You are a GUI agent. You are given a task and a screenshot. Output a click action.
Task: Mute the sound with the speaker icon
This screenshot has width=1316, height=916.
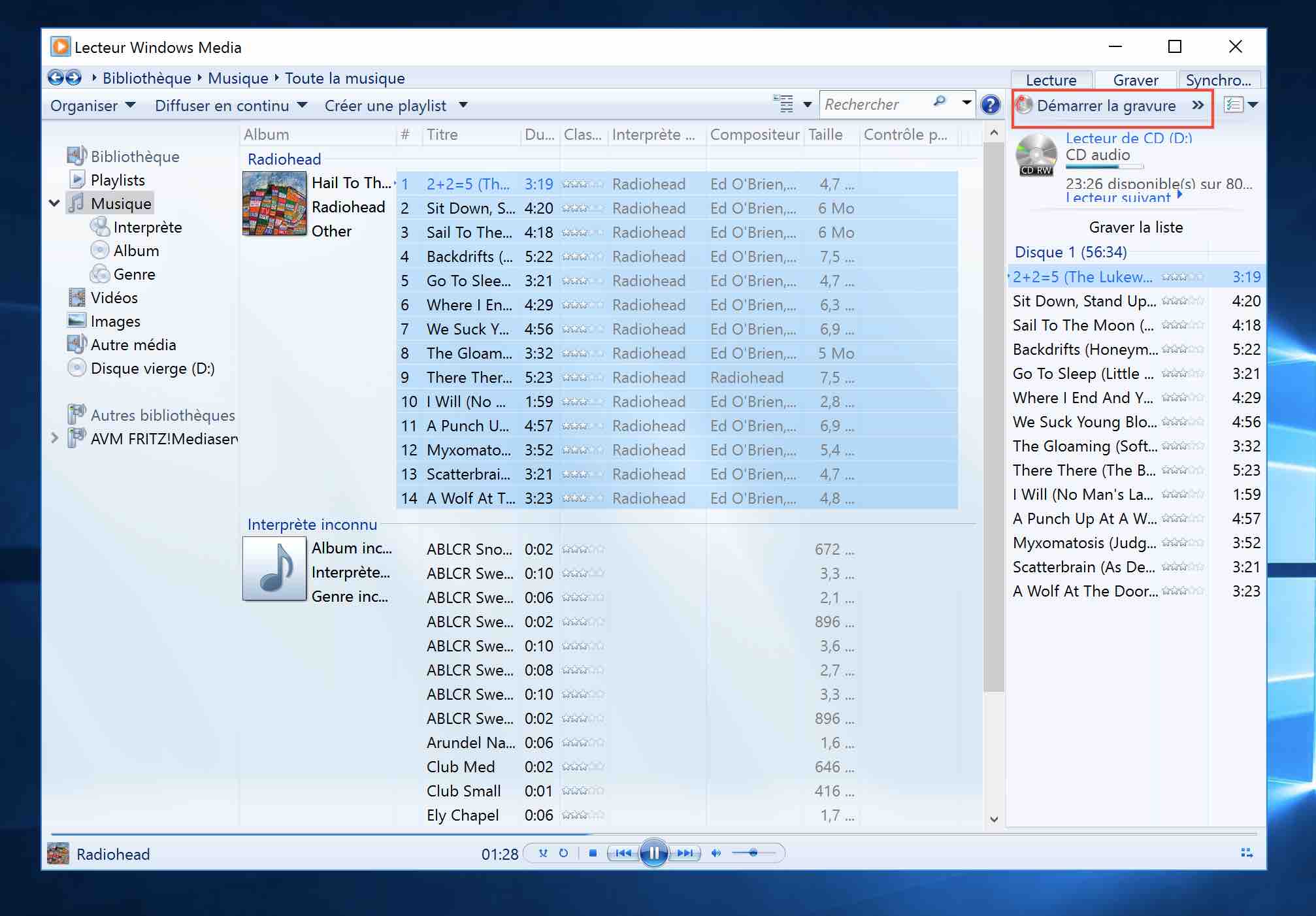716,853
